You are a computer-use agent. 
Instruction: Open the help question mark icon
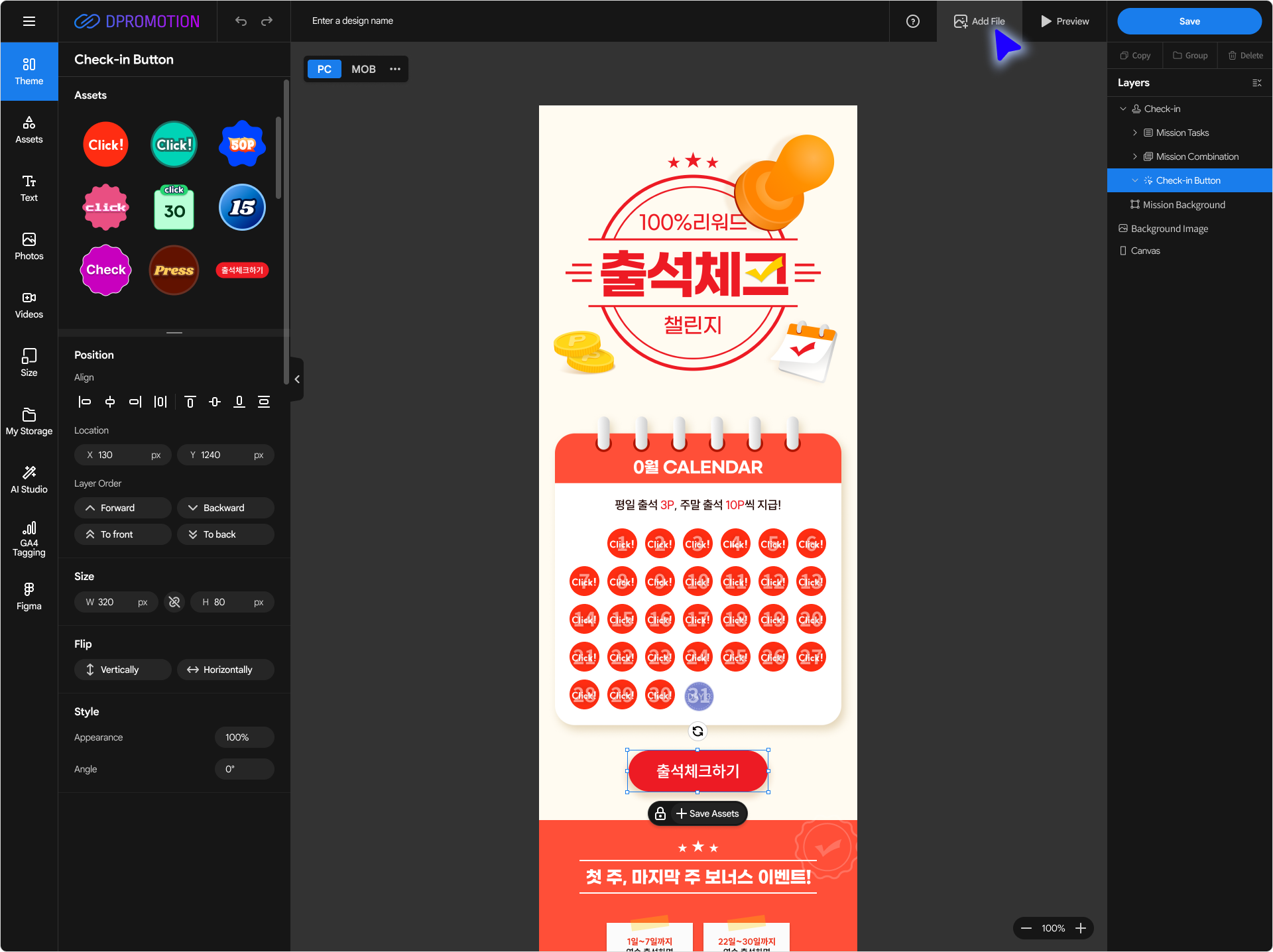913,21
